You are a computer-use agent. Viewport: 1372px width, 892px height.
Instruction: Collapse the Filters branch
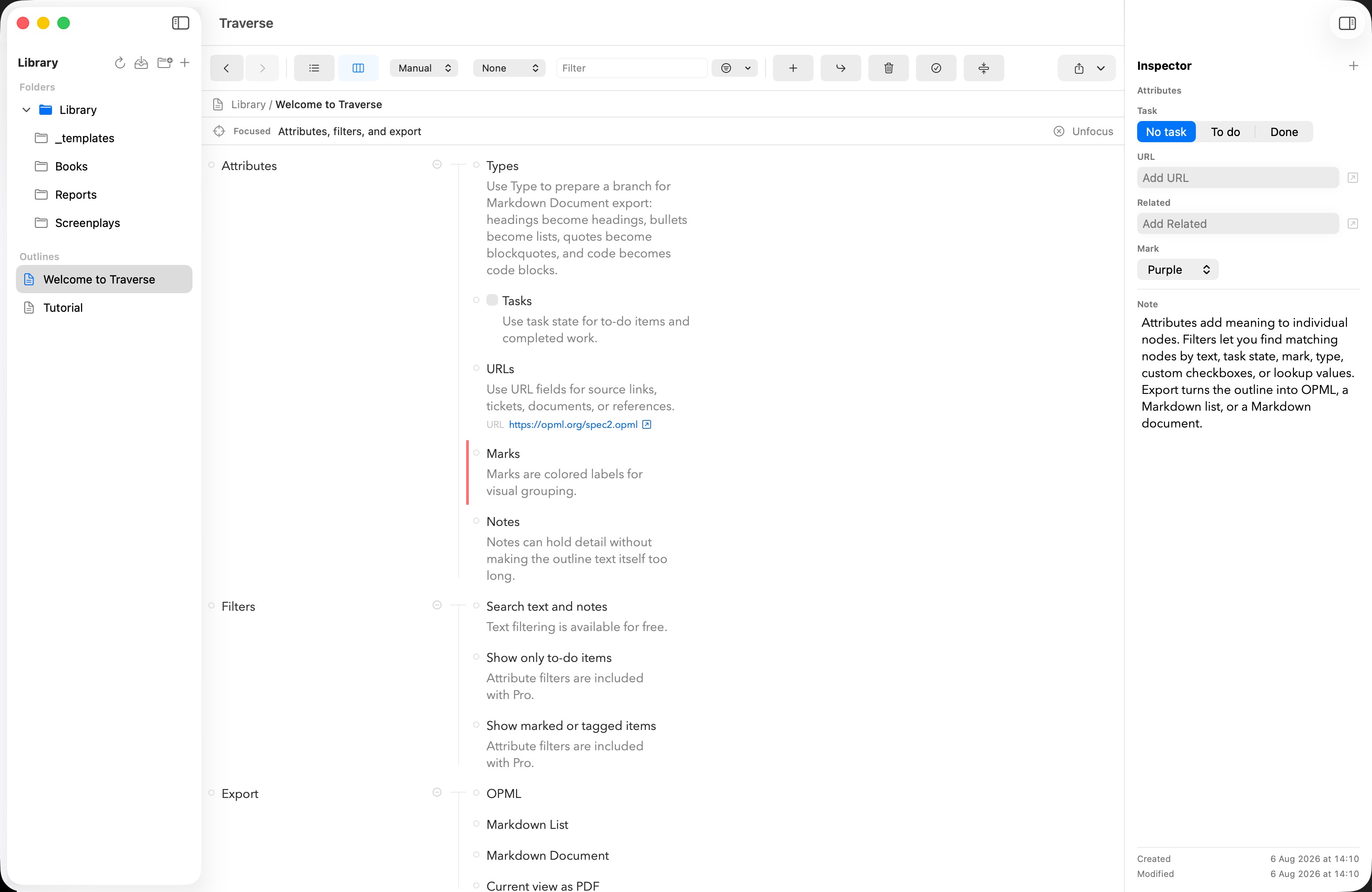437,605
